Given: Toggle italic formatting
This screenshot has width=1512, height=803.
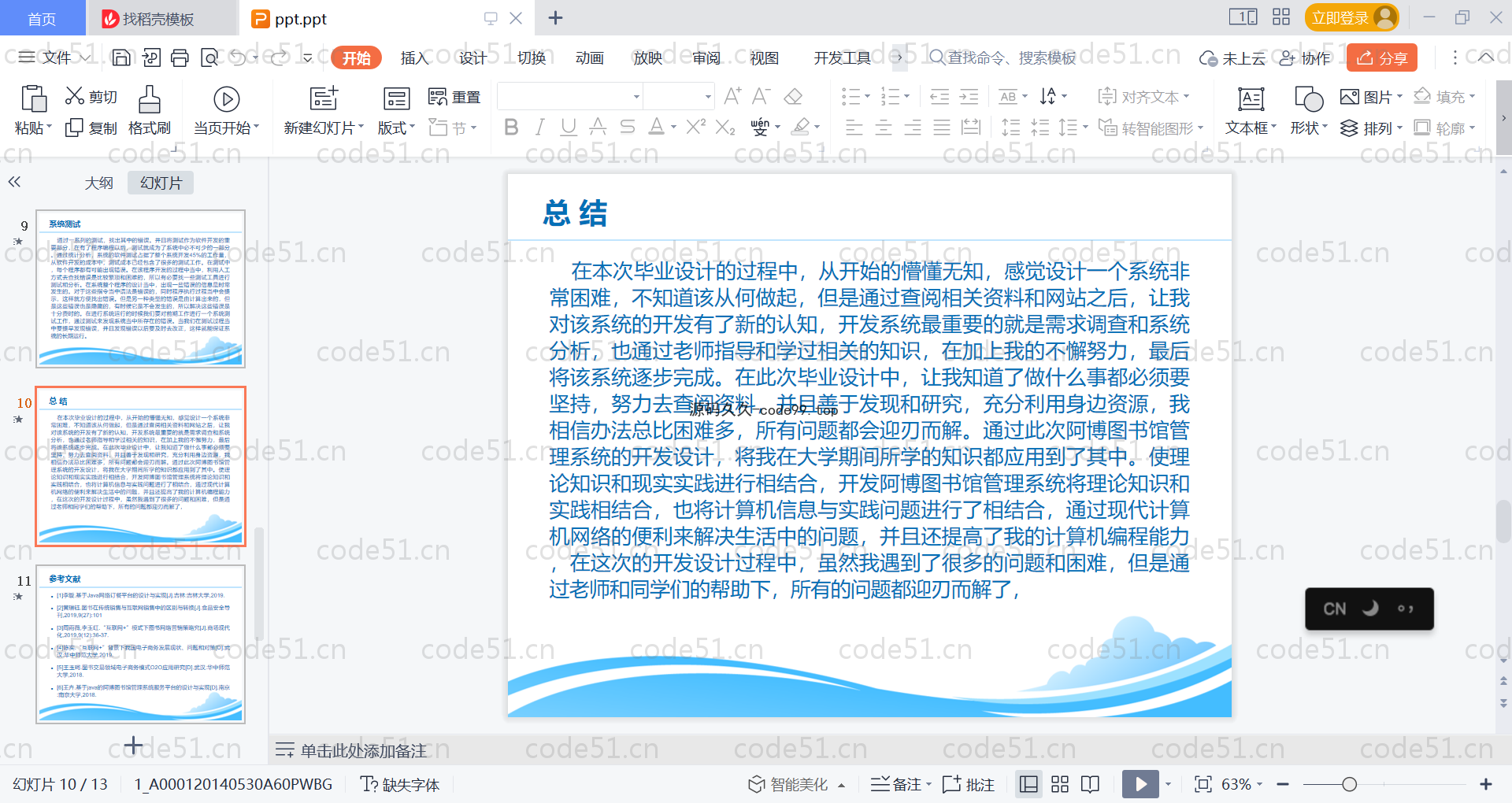Looking at the screenshot, I should tap(539, 127).
